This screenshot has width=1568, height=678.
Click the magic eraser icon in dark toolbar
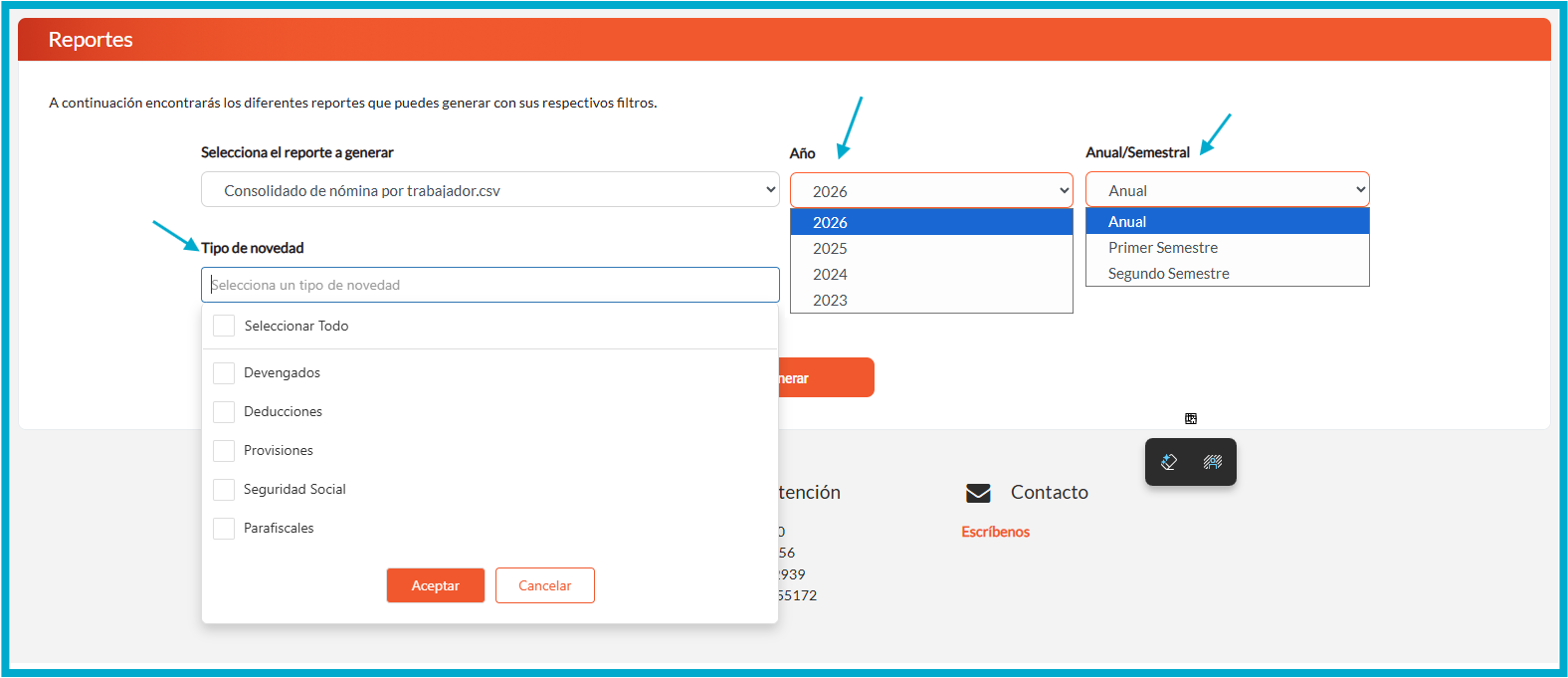coord(1169,462)
